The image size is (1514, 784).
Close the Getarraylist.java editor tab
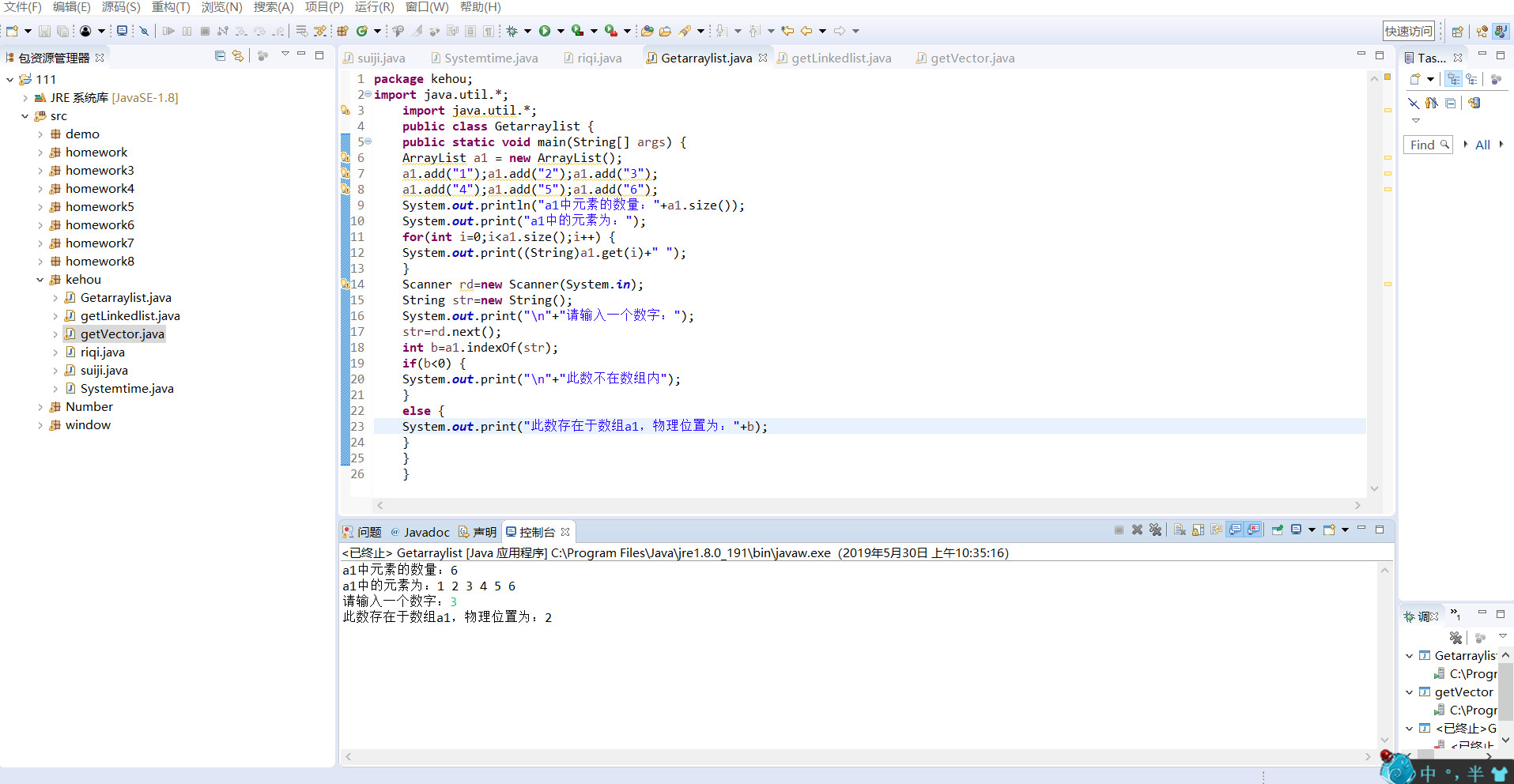(763, 58)
